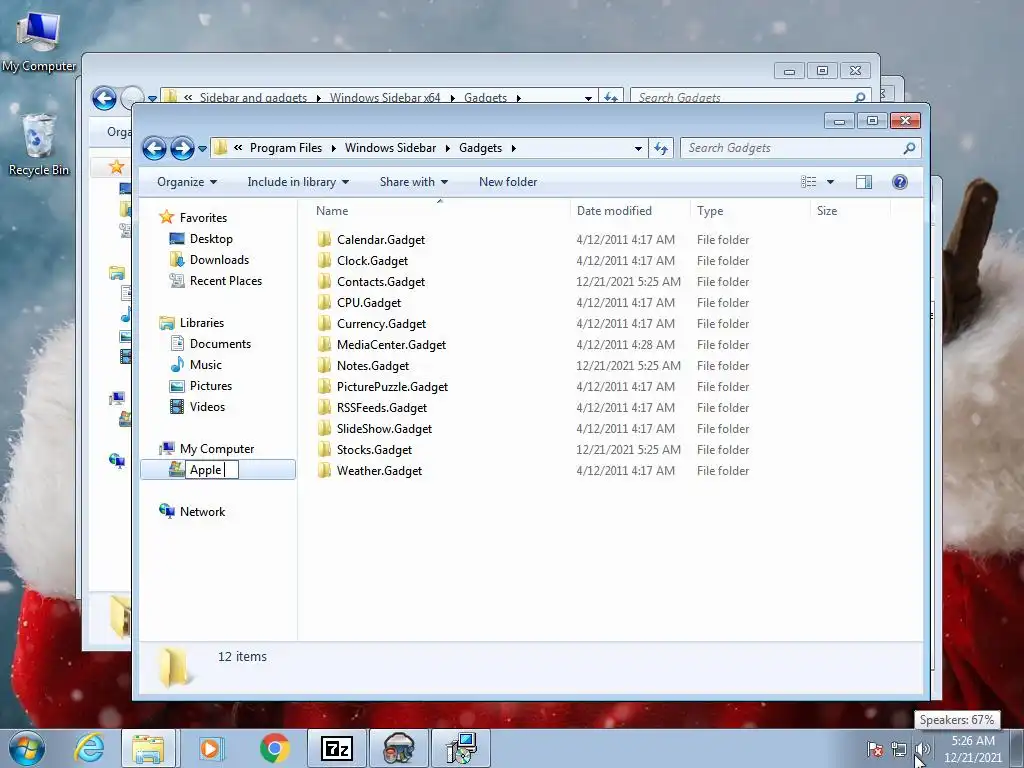Launch Windows Media Player from taskbar
Image resolution: width=1024 pixels, height=768 pixels.
[x=210, y=748]
